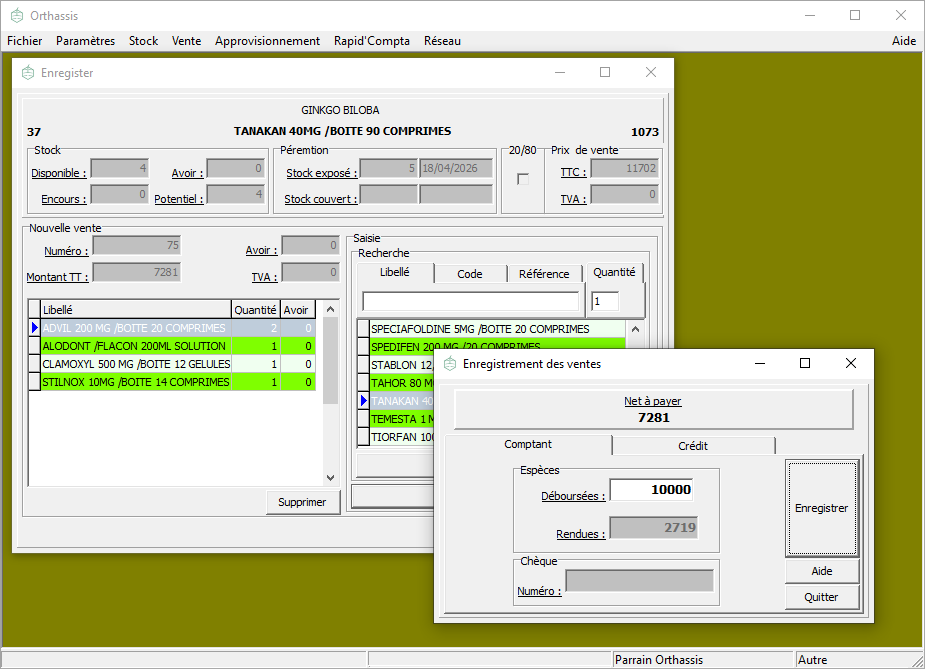Toggle the 20/80 checkbox
The height and width of the screenshot is (669, 925).
coord(523,179)
